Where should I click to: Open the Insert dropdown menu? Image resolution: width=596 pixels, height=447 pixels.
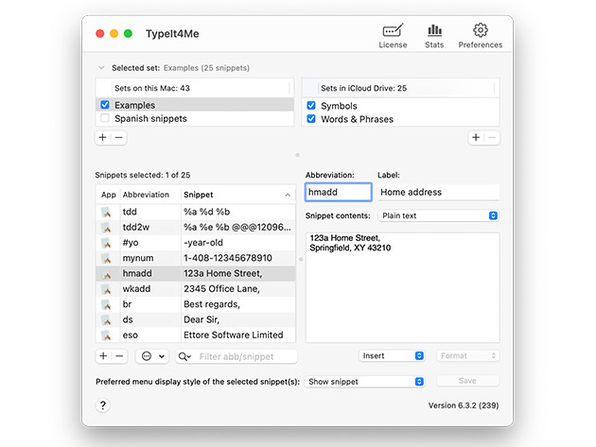coord(392,356)
